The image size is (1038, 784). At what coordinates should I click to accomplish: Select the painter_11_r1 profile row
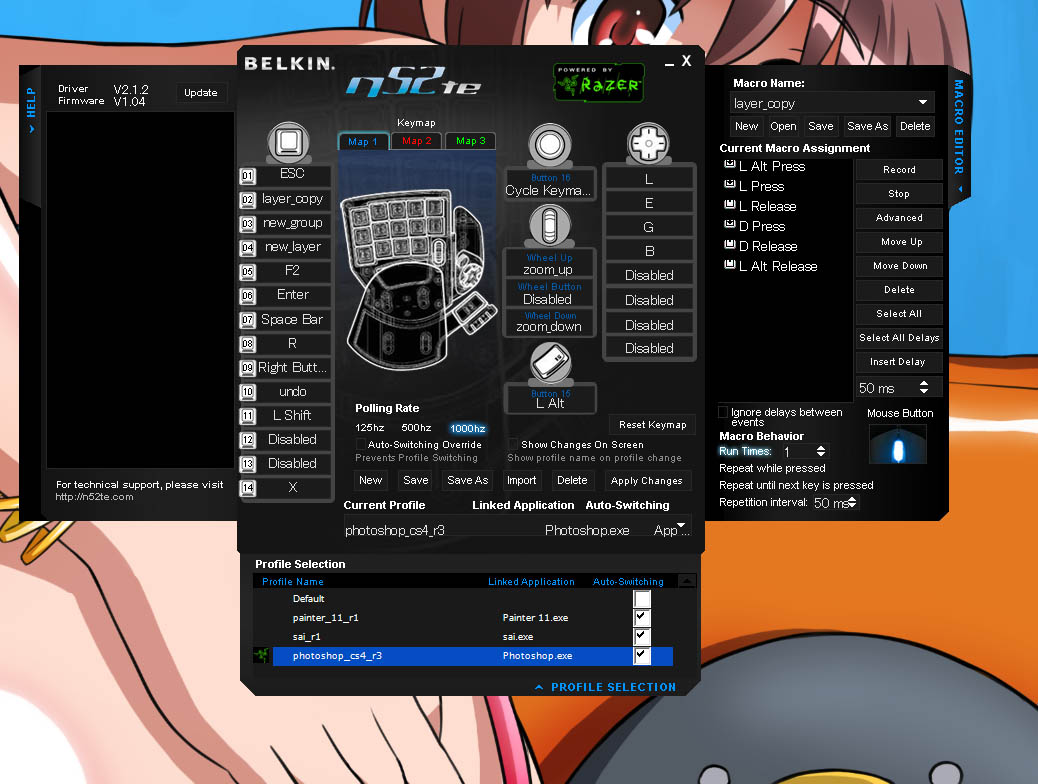click(x=473, y=618)
